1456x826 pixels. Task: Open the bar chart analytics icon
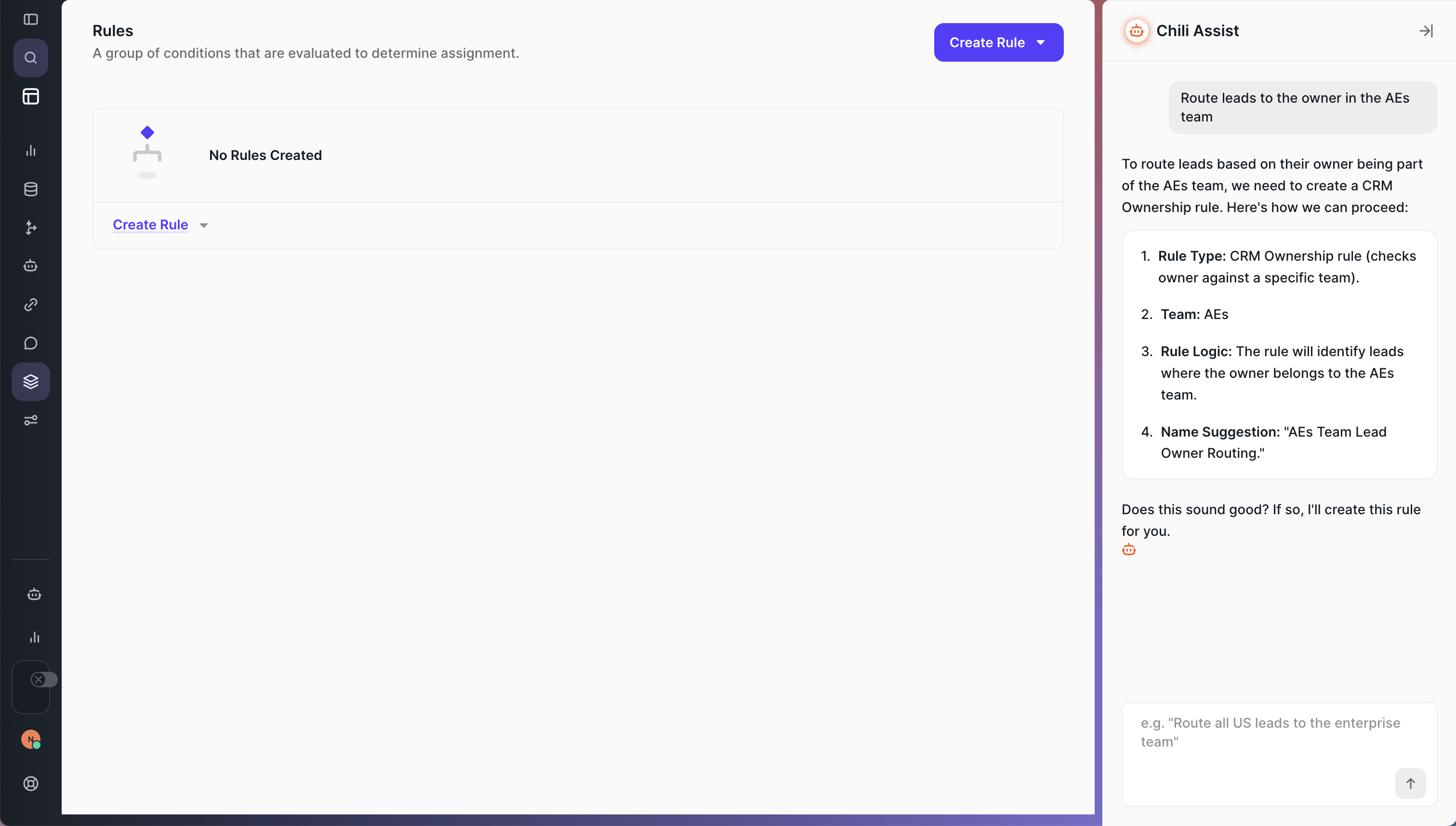pos(31,150)
